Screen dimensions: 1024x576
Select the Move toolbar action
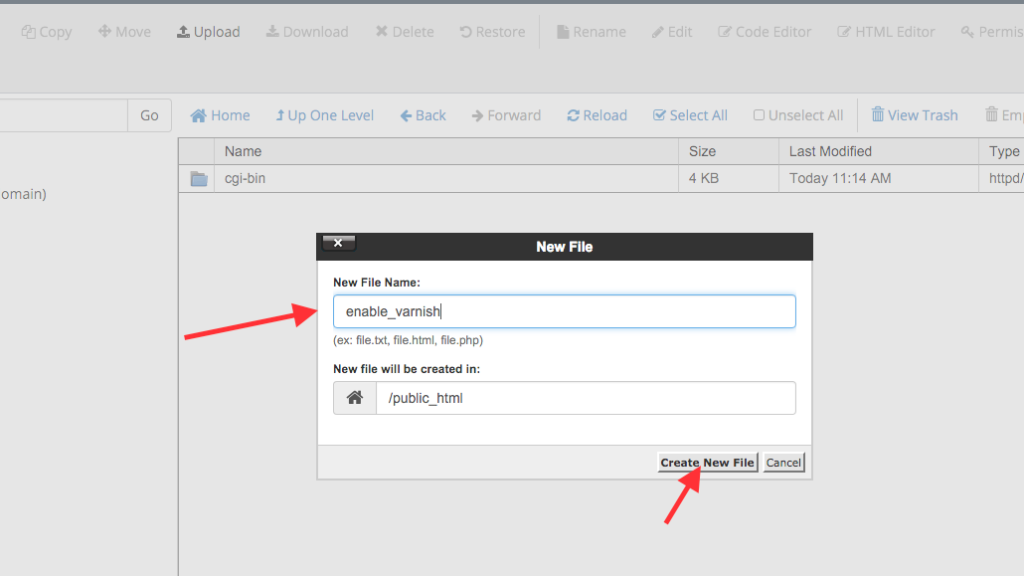124,32
